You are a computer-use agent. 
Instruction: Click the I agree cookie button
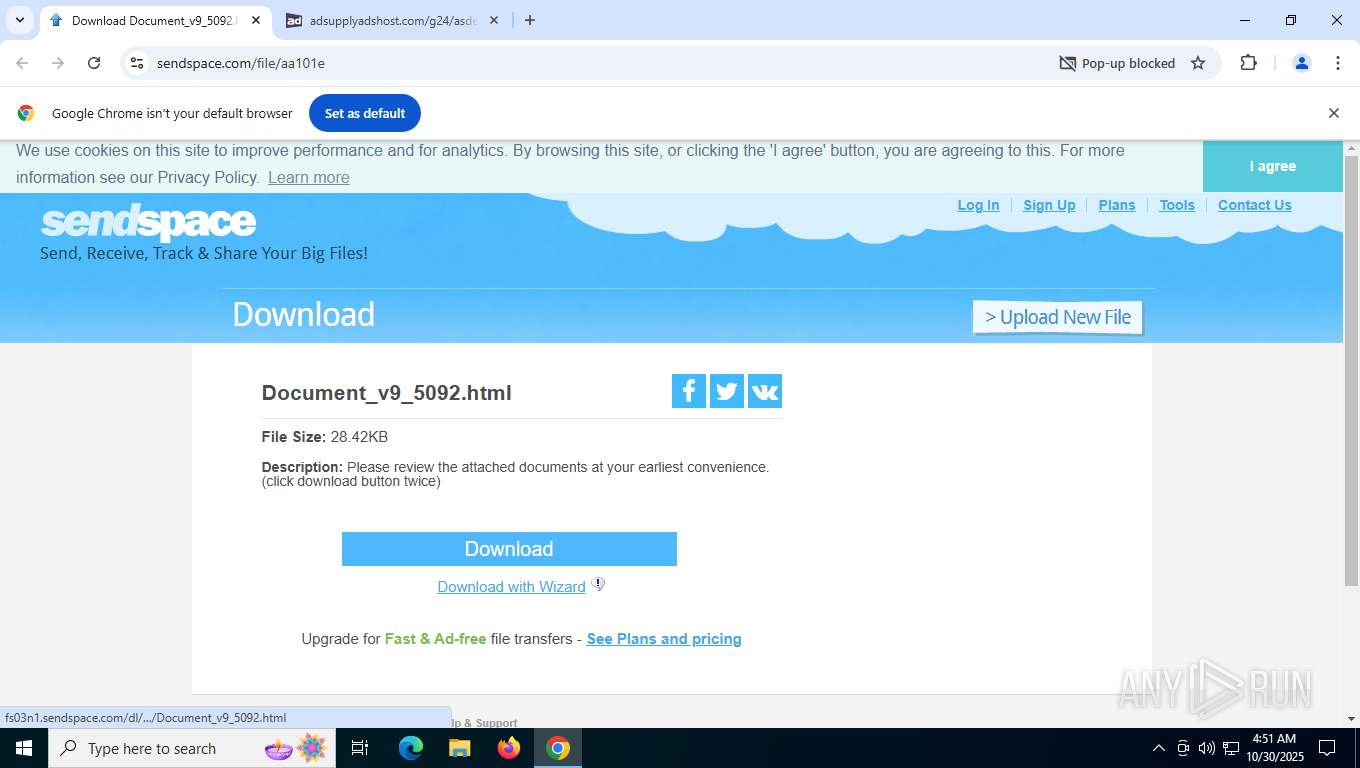(1272, 166)
